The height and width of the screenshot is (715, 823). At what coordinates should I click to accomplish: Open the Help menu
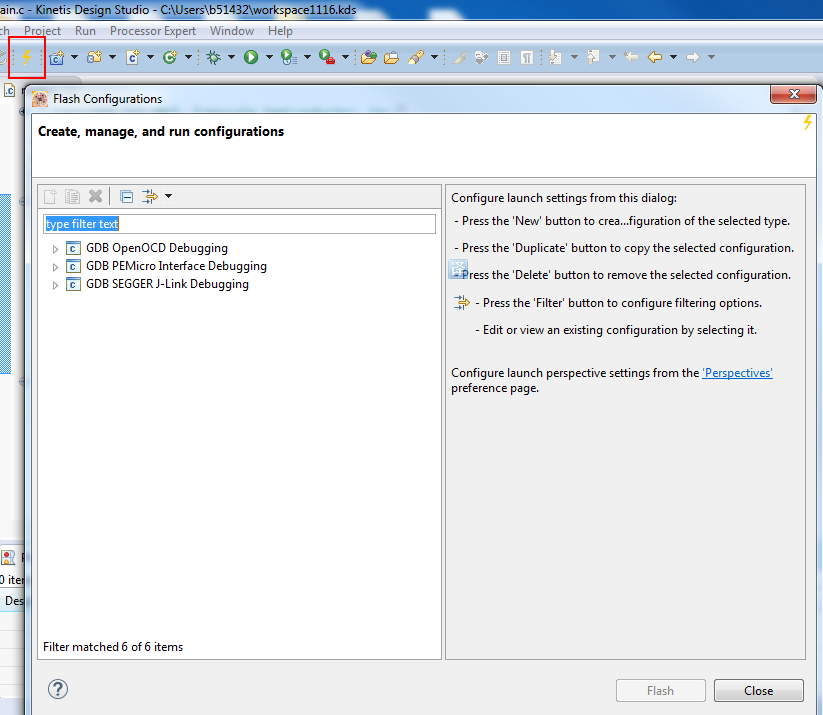280,31
